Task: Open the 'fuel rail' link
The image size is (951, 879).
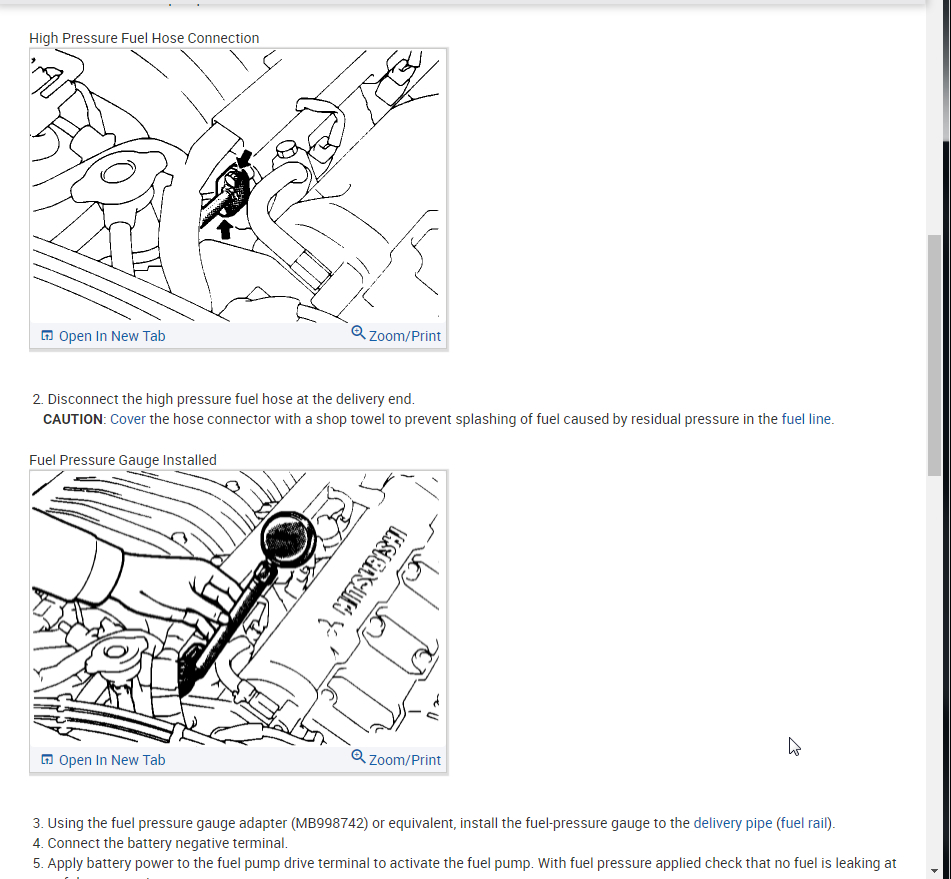Action: pyautogui.click(x=804, y=823)
